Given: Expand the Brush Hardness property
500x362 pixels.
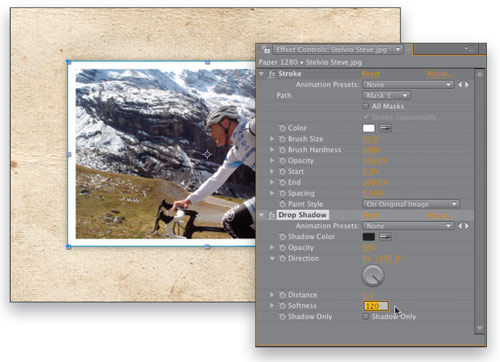Looking at the screenshot, I should [x=272, y=150].
